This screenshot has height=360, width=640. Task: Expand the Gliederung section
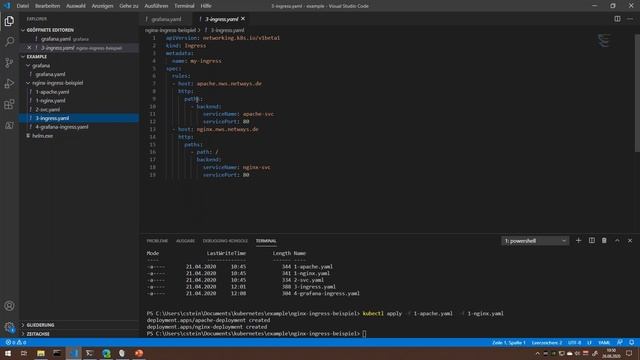[40, 325]
